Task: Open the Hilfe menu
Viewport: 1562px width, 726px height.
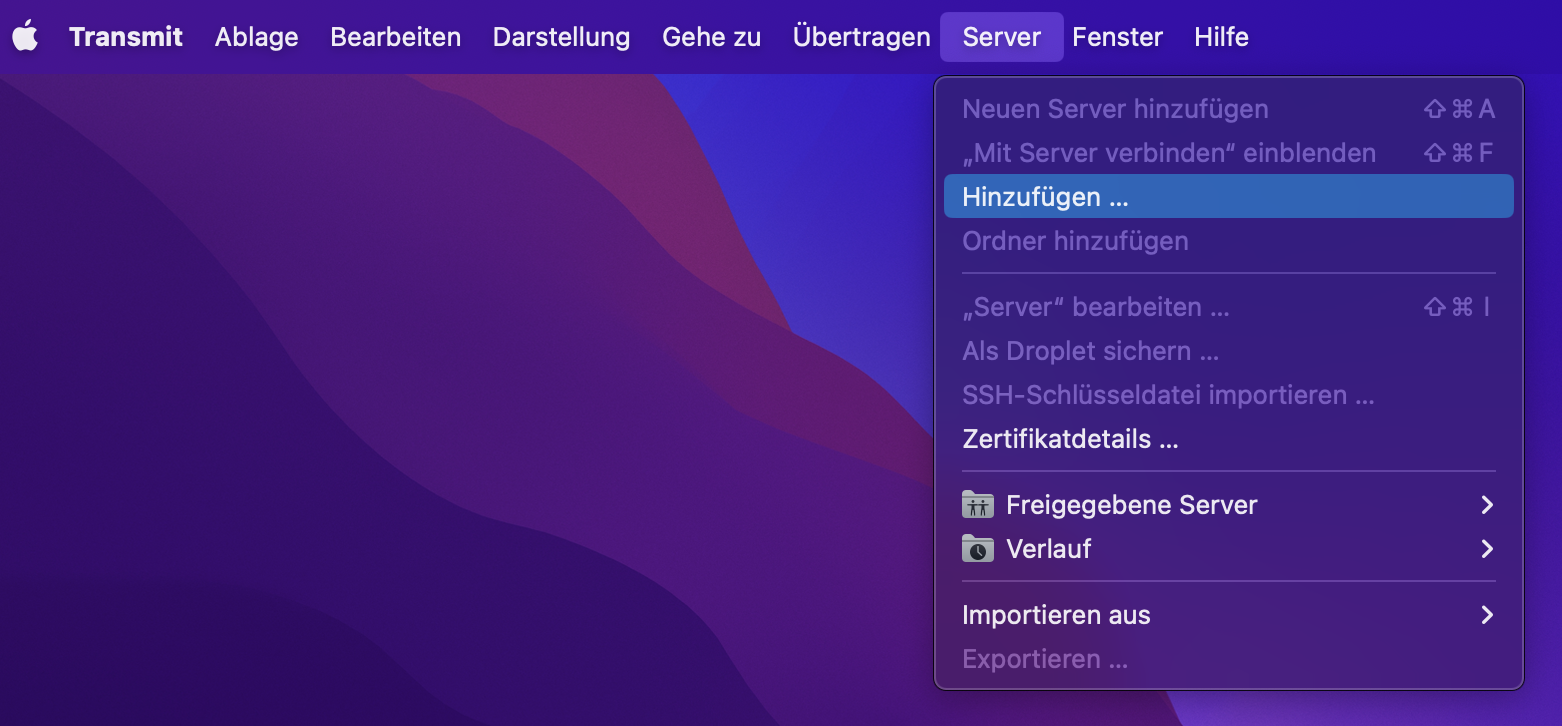Action: click(1222, 37)
